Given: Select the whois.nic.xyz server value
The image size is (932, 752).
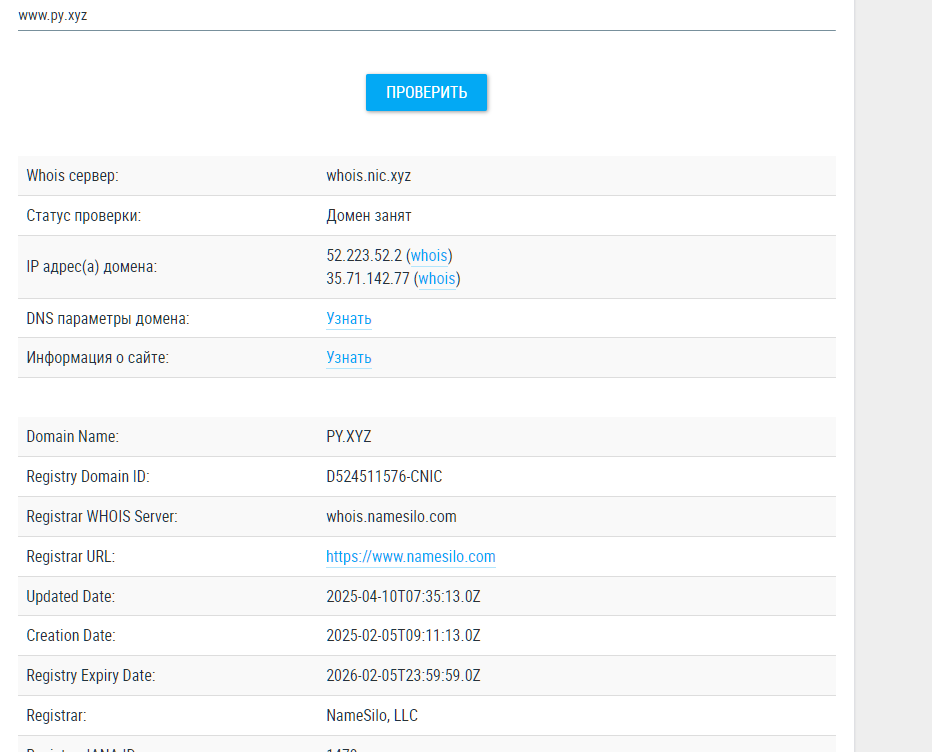Looking at the screenshot, I should pyautogui.click(x=369, y=176).
